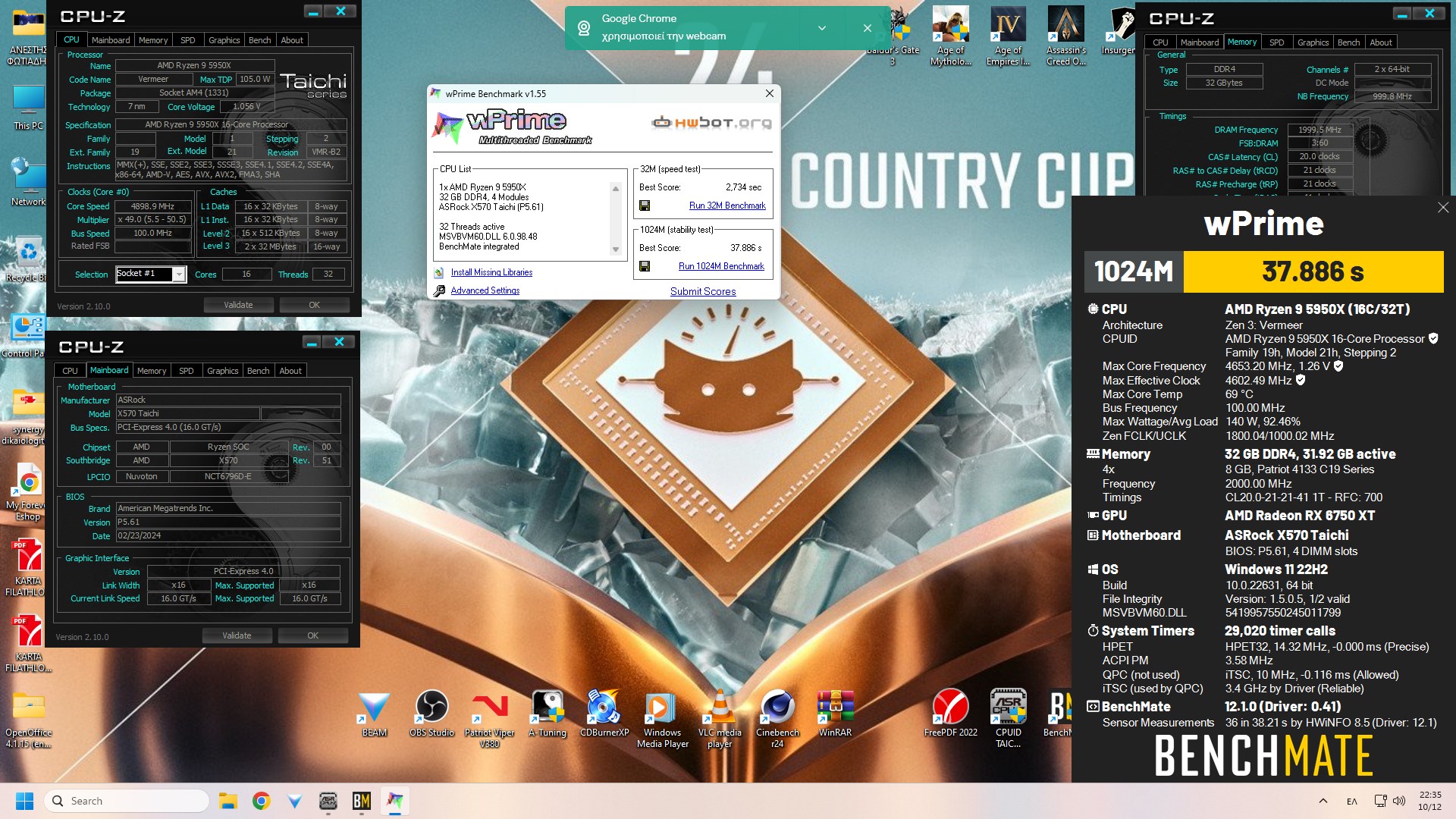Image resolution: width=1456 pixels, height=819 pixels.
Task: Click save icon next to 32M best score
Action: coord(645,206)
